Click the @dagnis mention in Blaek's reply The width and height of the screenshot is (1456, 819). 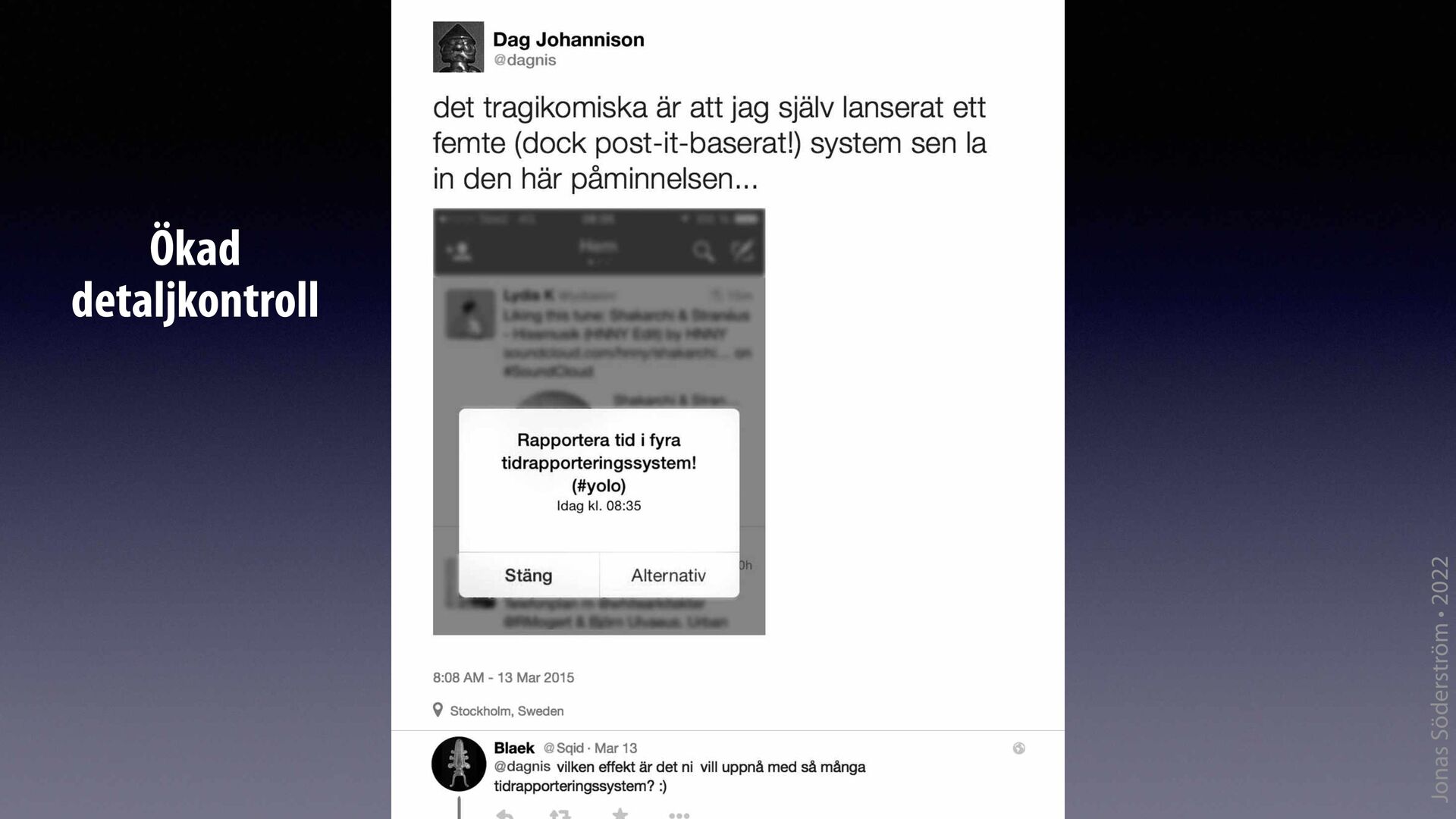[x=522, y=767]
